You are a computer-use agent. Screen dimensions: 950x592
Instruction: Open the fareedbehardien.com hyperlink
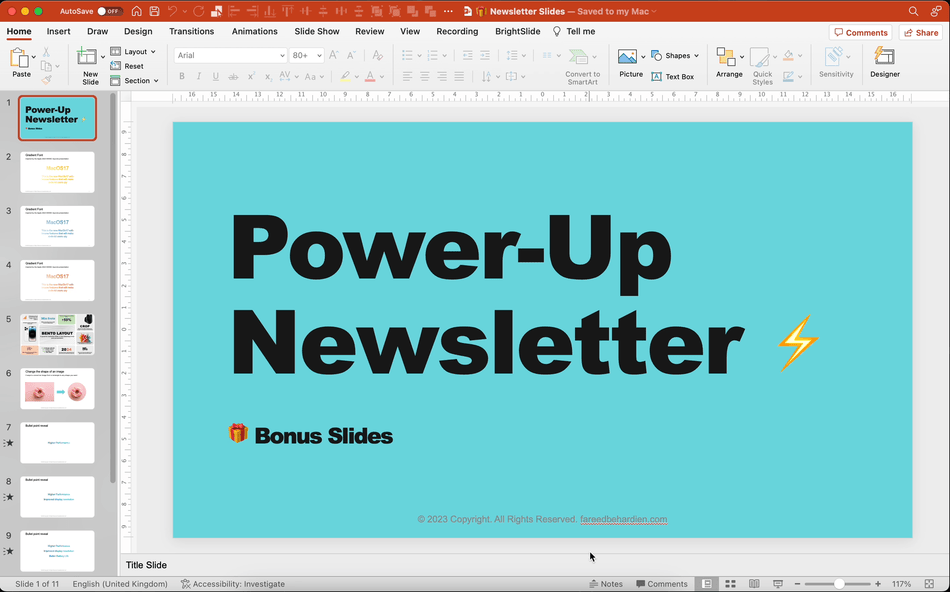[x=624, y=519]
